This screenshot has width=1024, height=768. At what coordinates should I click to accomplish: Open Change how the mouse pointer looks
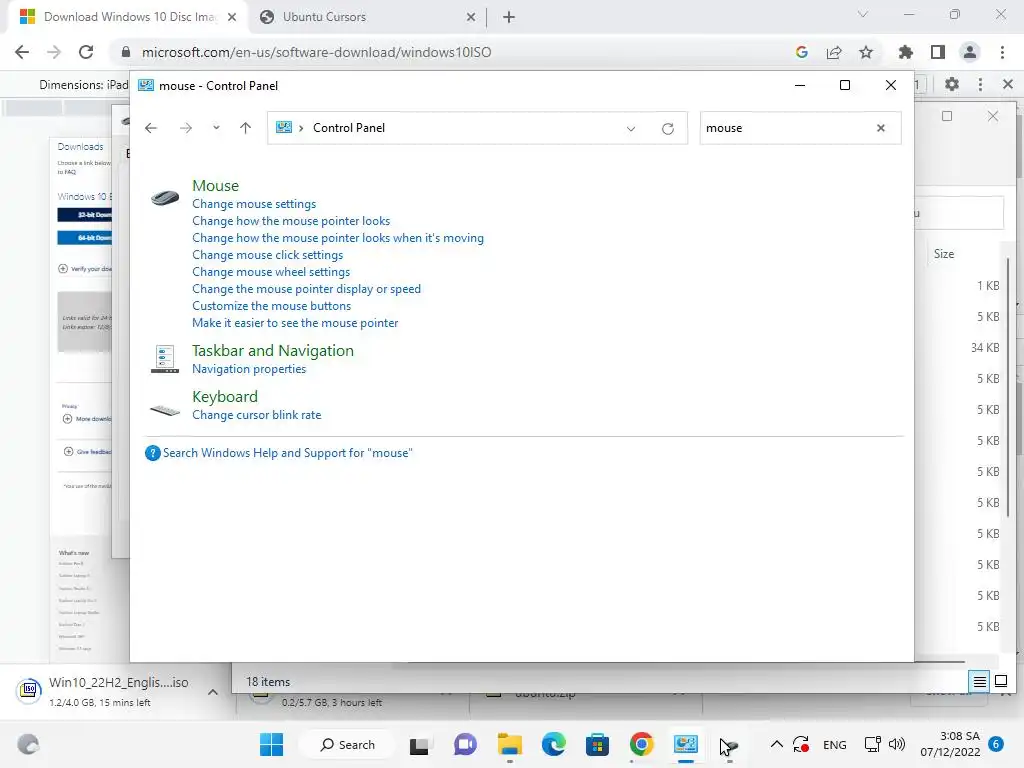click(x=291, y=221)
